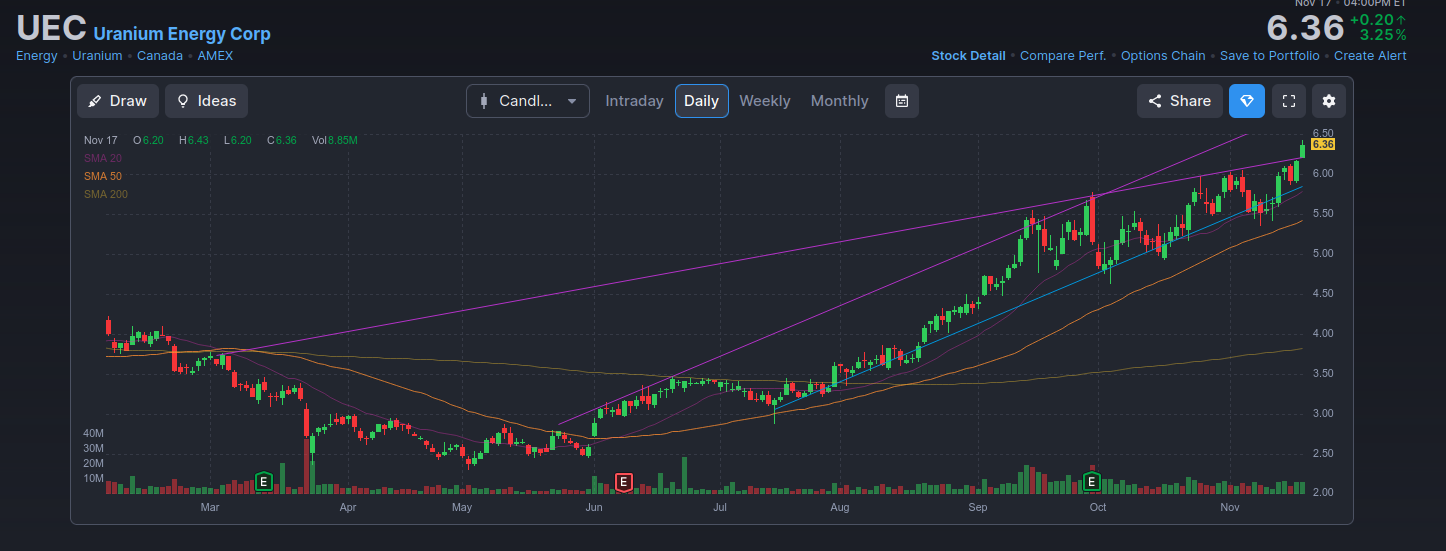Switch to Intraday timeframe
The width and height of the screenshot is (1446, 551).
pyautogui.click(x=634, y=101)
